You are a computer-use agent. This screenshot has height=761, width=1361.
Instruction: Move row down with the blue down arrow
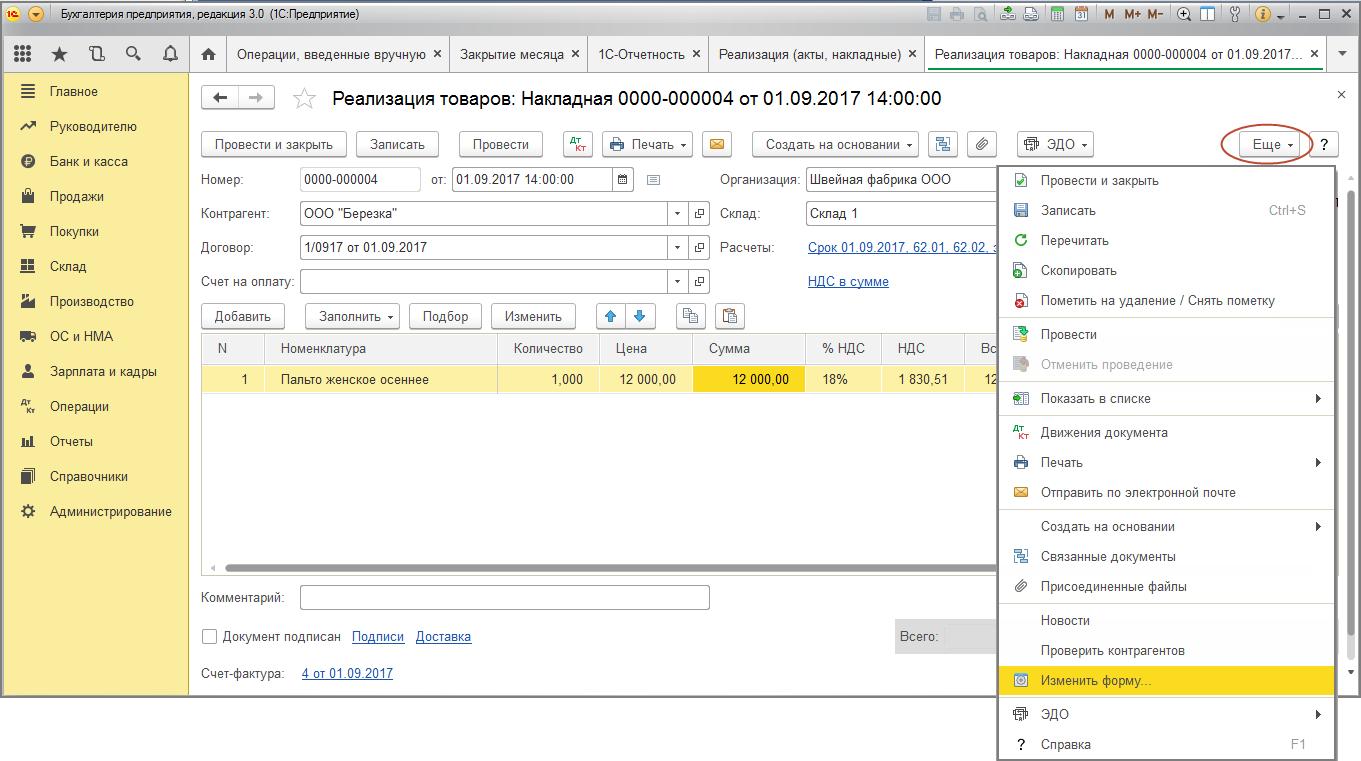[639, 316]
